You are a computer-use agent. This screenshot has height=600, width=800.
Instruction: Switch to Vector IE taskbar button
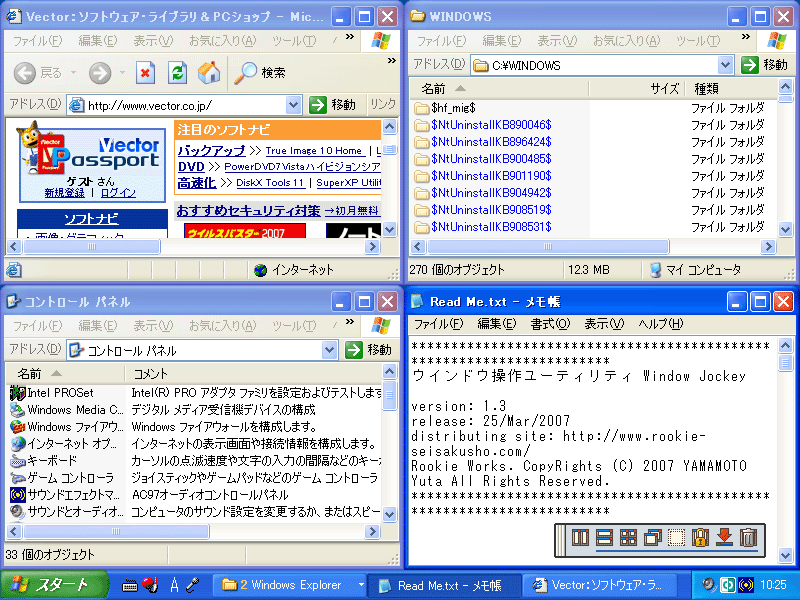600,585
